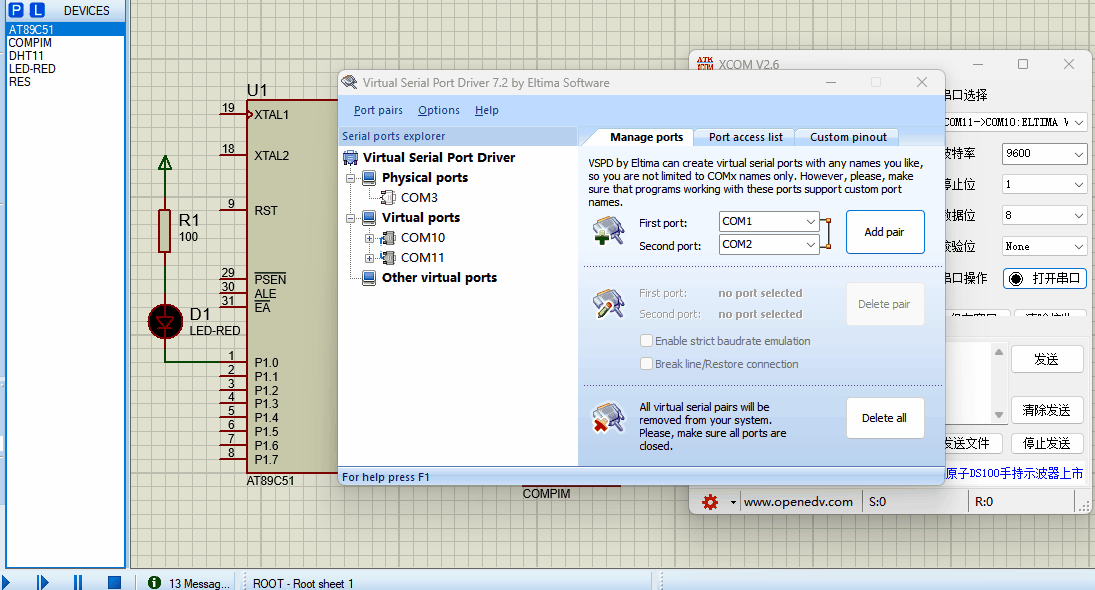Open XCOM parity dropdown showing None
This screenshot has height=590, width=1095.
(1044, 246)
